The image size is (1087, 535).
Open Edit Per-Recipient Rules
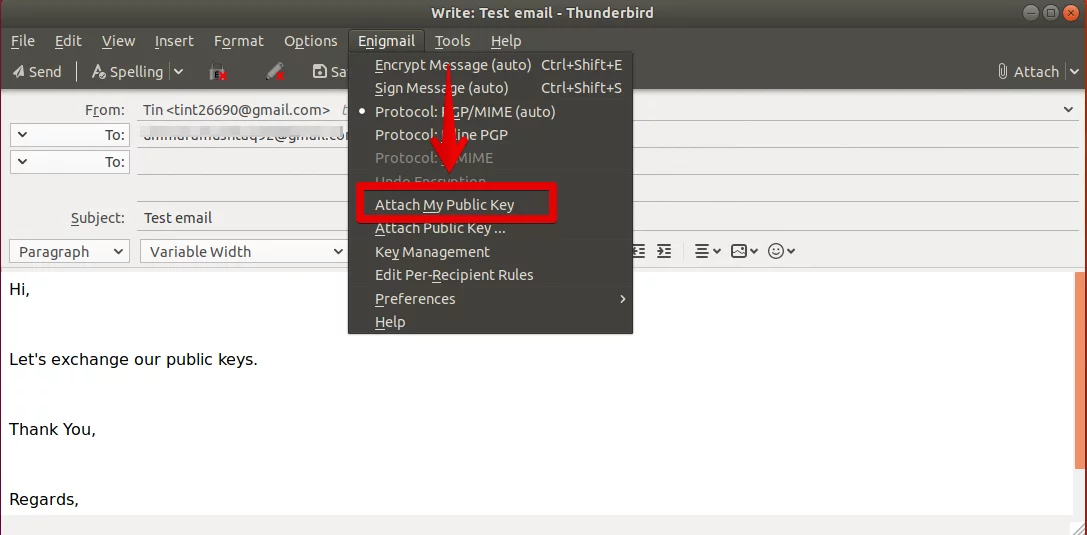click(490, 275)
